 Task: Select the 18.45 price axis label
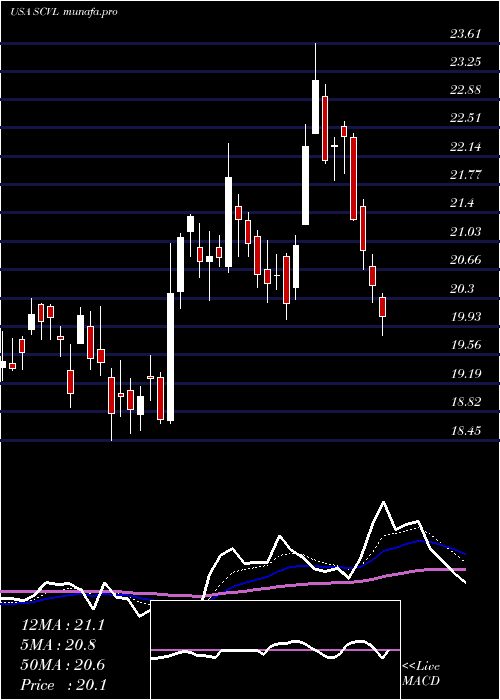point(466,431)
